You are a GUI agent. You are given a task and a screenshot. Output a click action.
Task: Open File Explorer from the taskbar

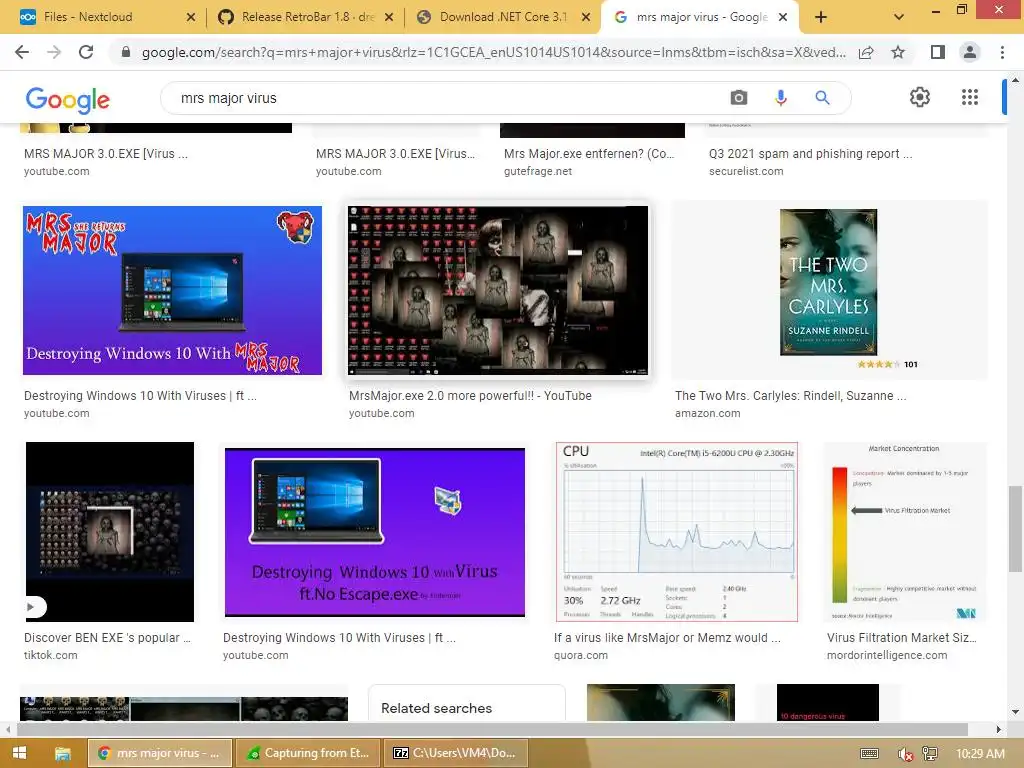pos(62,753)
